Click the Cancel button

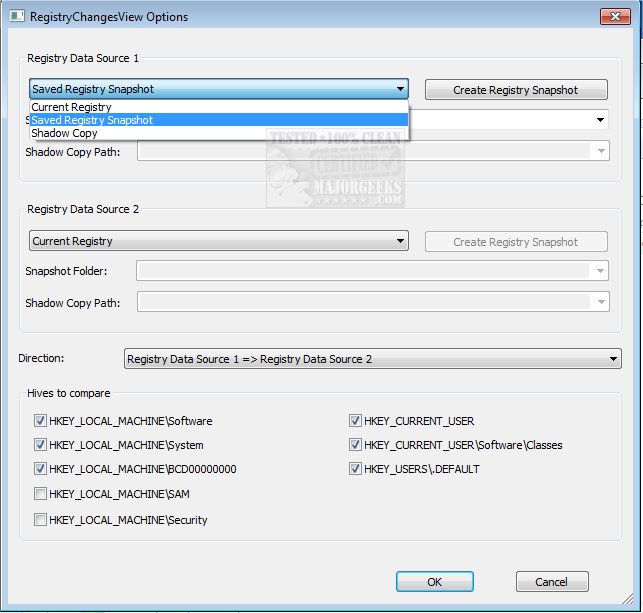pyautogui.click(x=552, y=581)
